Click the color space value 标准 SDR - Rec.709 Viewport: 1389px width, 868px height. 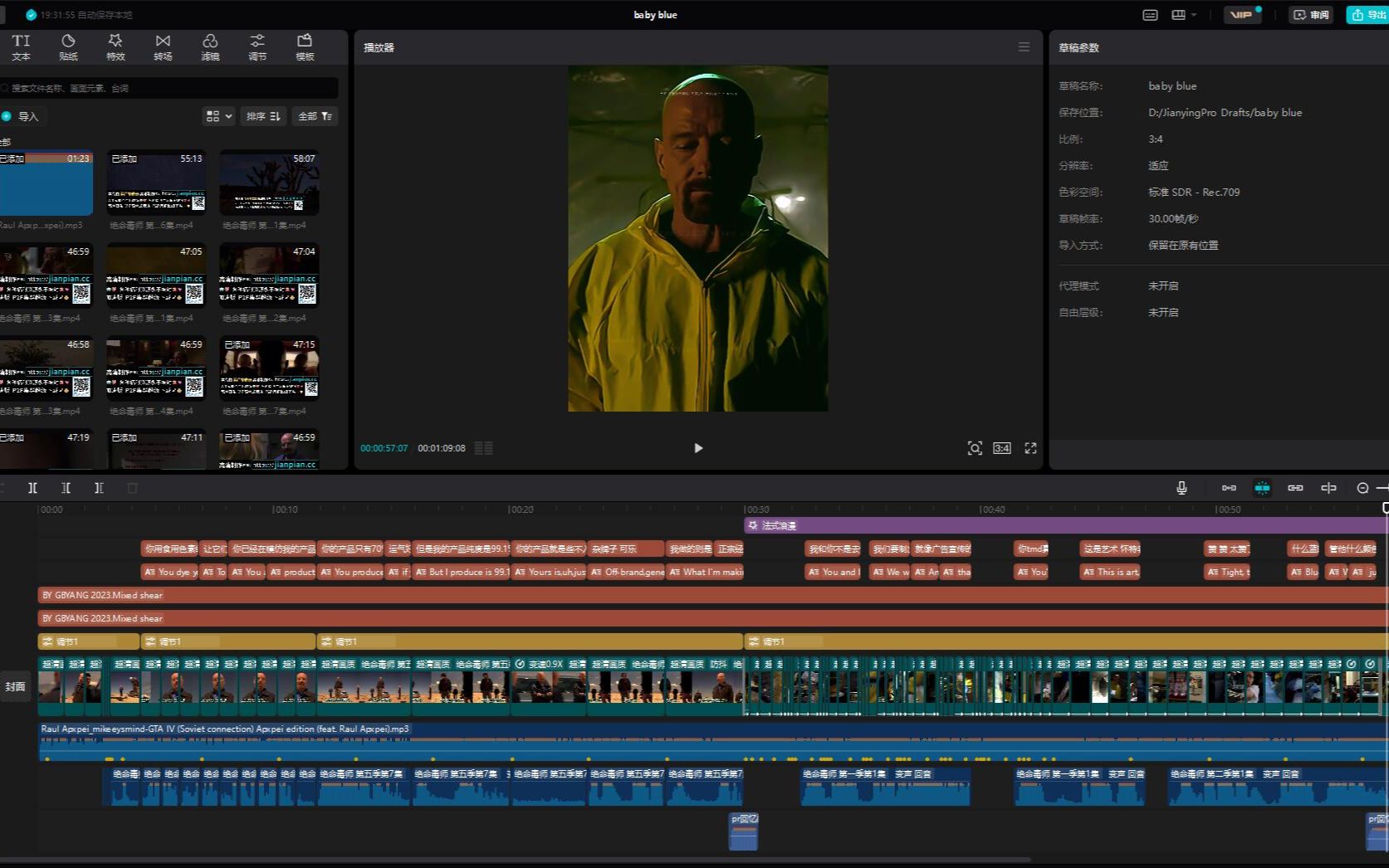(1194, 192)
